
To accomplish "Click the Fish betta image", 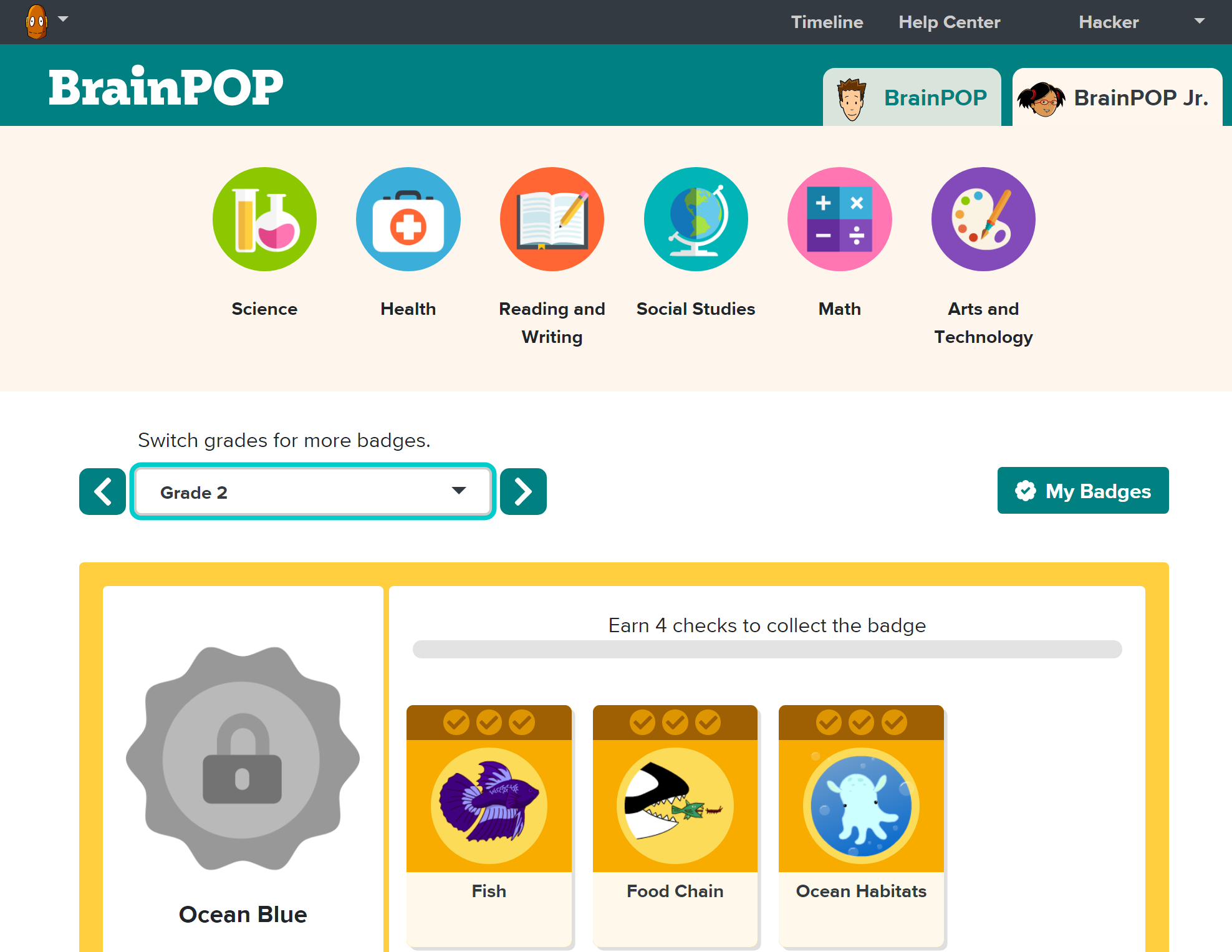I will coord(489,805).
